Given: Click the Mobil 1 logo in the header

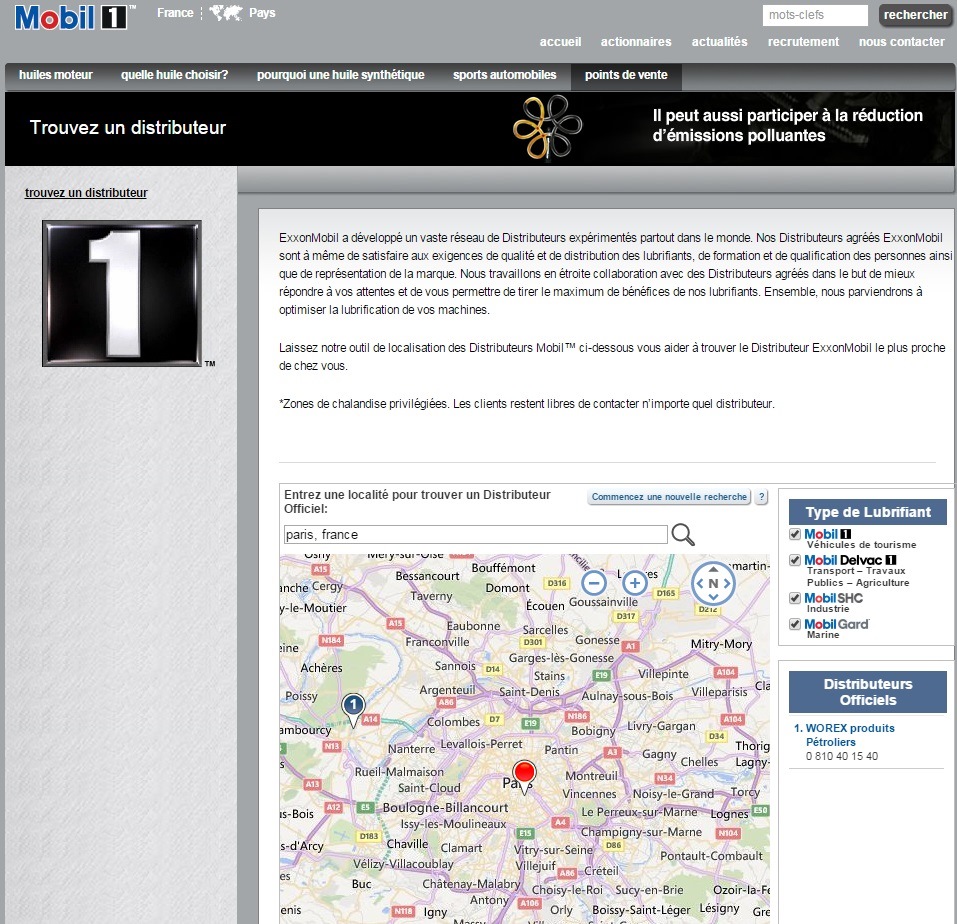Looking at the screenshot, I should pos(74,17).
